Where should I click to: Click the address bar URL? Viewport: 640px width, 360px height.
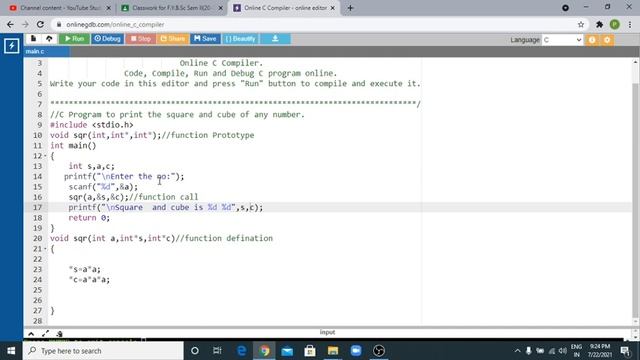(115, 24)
